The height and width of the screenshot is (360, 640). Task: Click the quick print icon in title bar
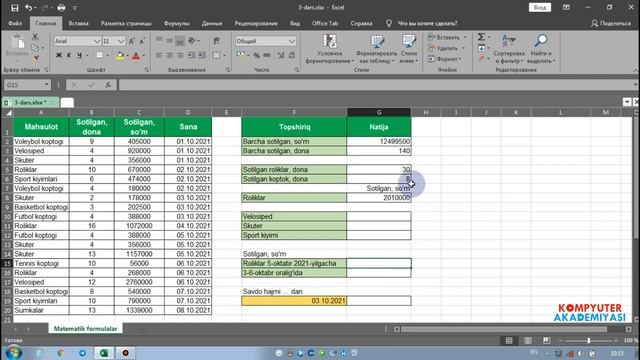[x=61, y=7]
